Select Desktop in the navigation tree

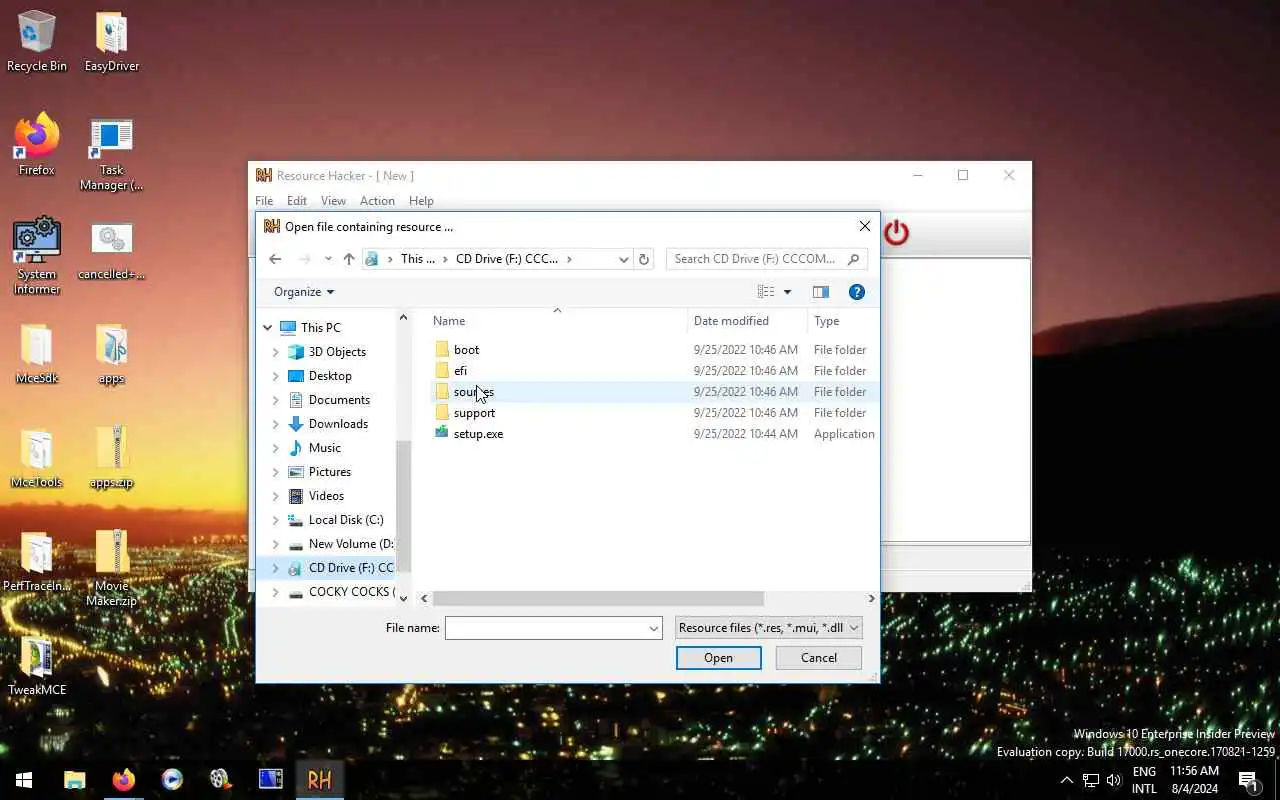pos(330,376)
